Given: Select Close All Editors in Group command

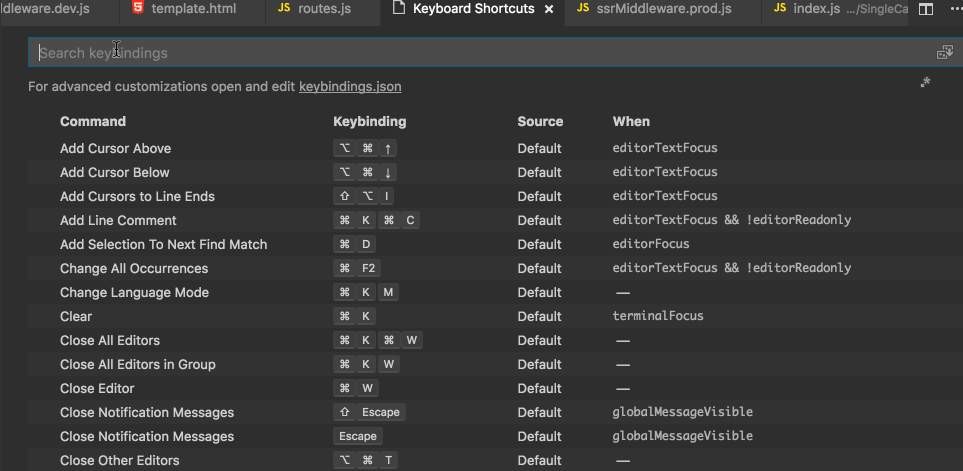Looking at the screenshot, I should point(138,364).
